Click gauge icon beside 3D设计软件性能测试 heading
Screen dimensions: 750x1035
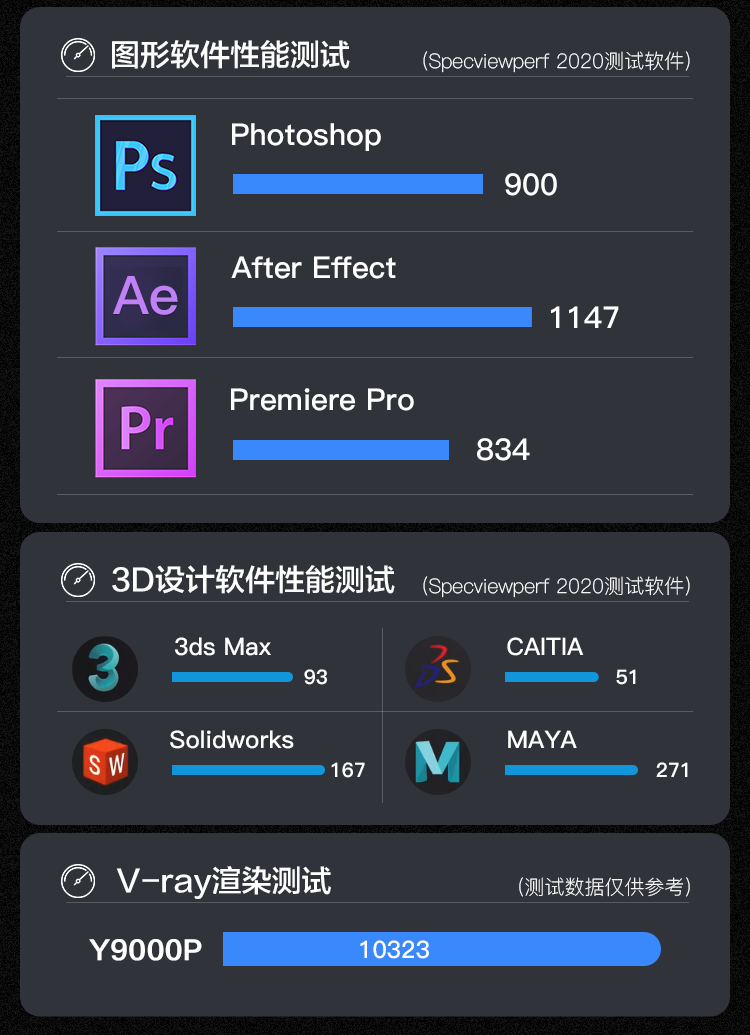pyautogui.click(x=78, y=580)
